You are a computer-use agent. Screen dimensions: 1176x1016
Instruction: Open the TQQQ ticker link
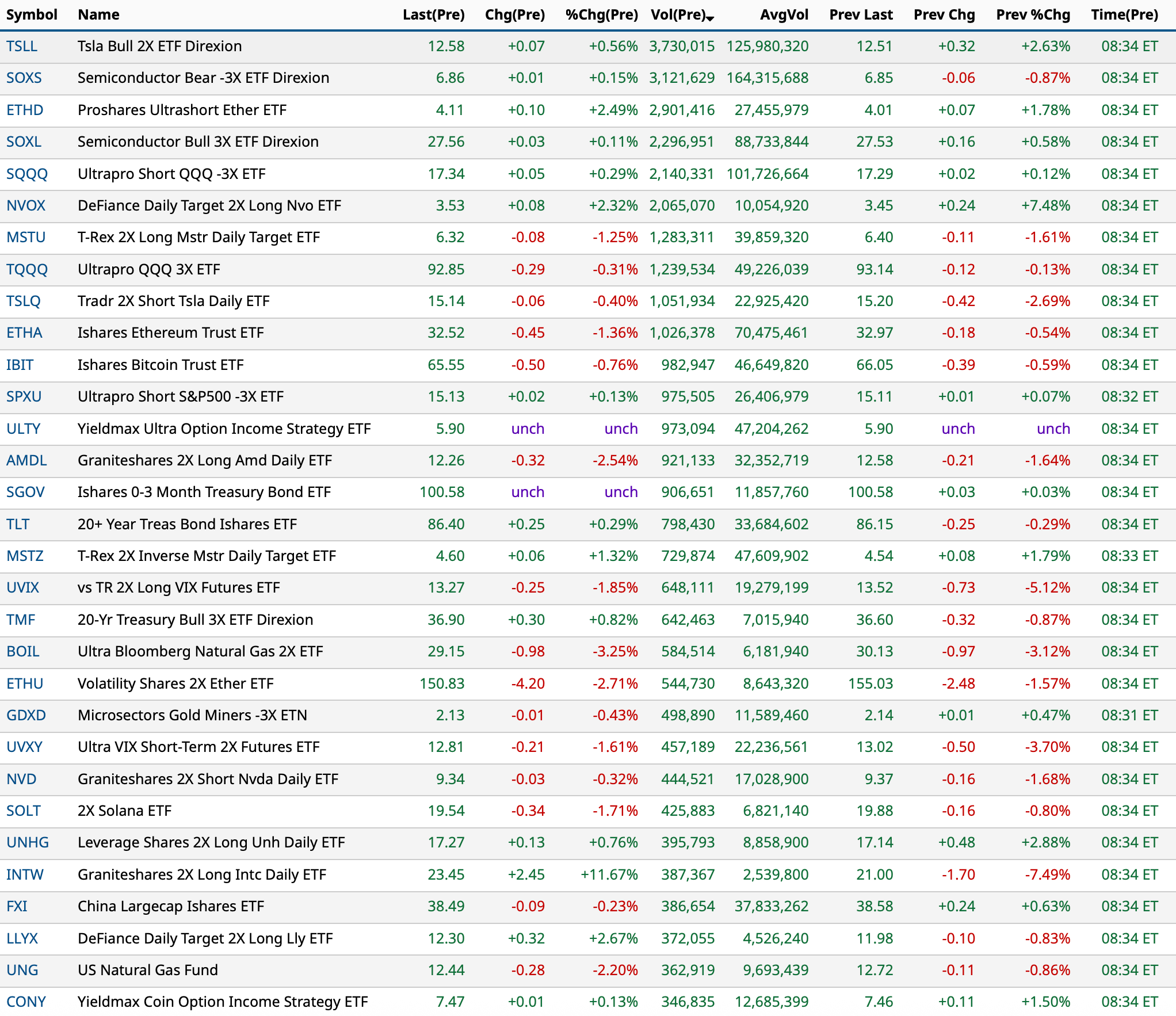[x=27, y=270]
